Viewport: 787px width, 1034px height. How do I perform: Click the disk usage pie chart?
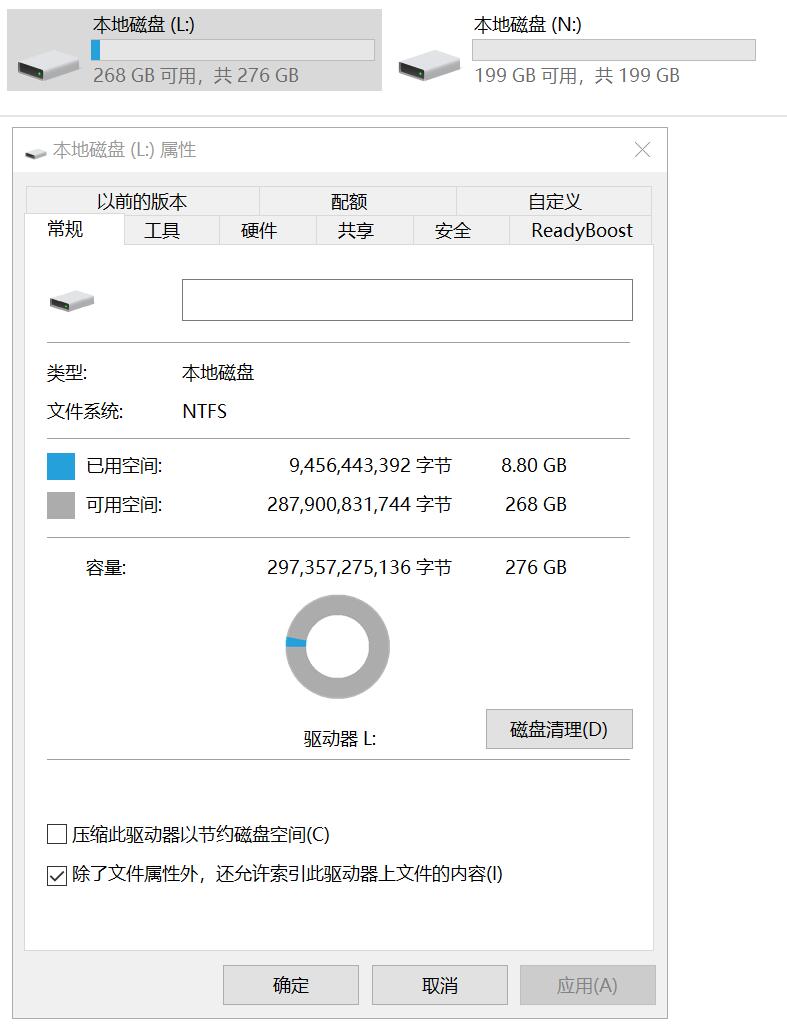click(x=337, y=645)
